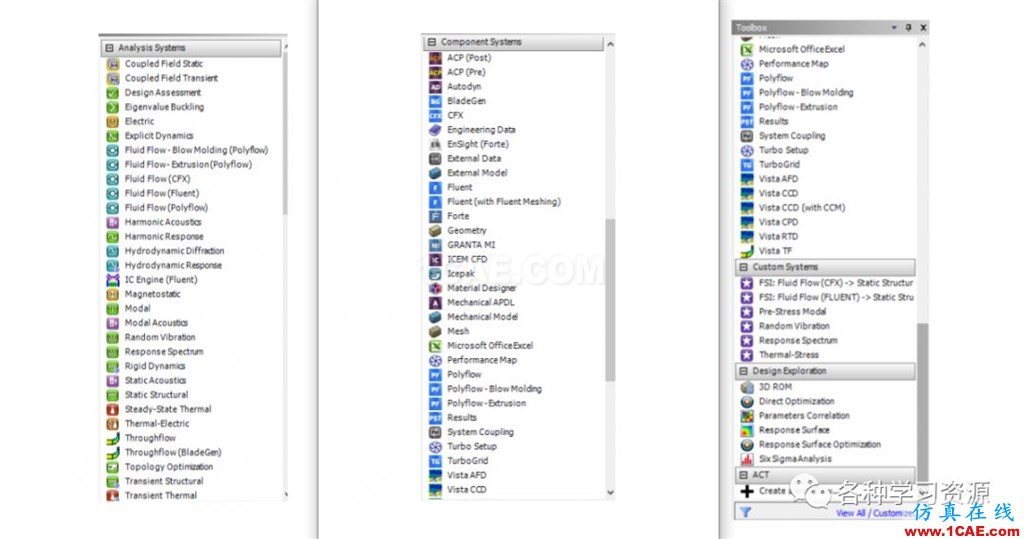1024x539 pixels.
Task: Click the ACP (Post) icon
Action: click(435, 58)
